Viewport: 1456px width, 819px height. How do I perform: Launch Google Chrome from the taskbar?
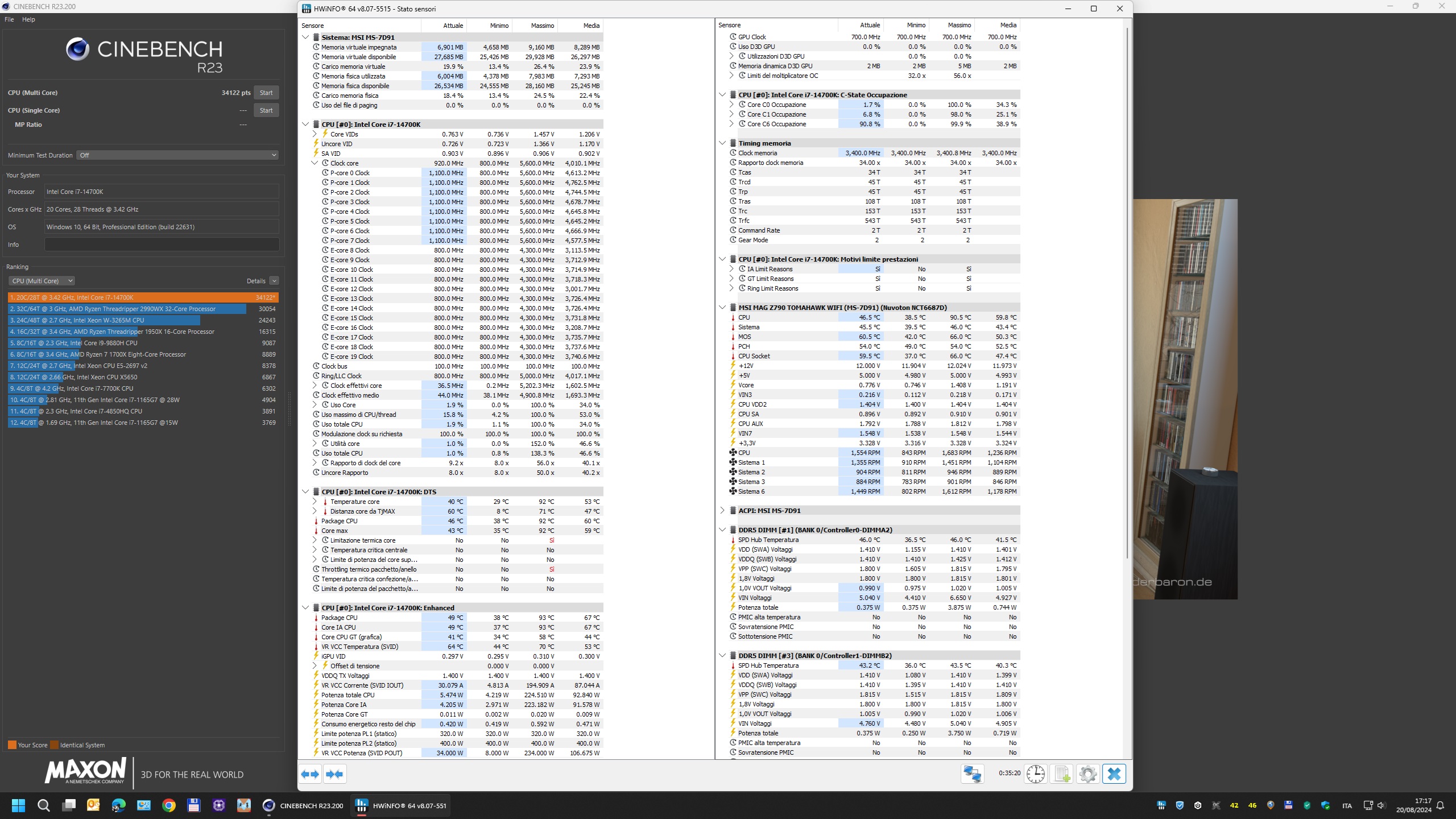click(168, 805)
